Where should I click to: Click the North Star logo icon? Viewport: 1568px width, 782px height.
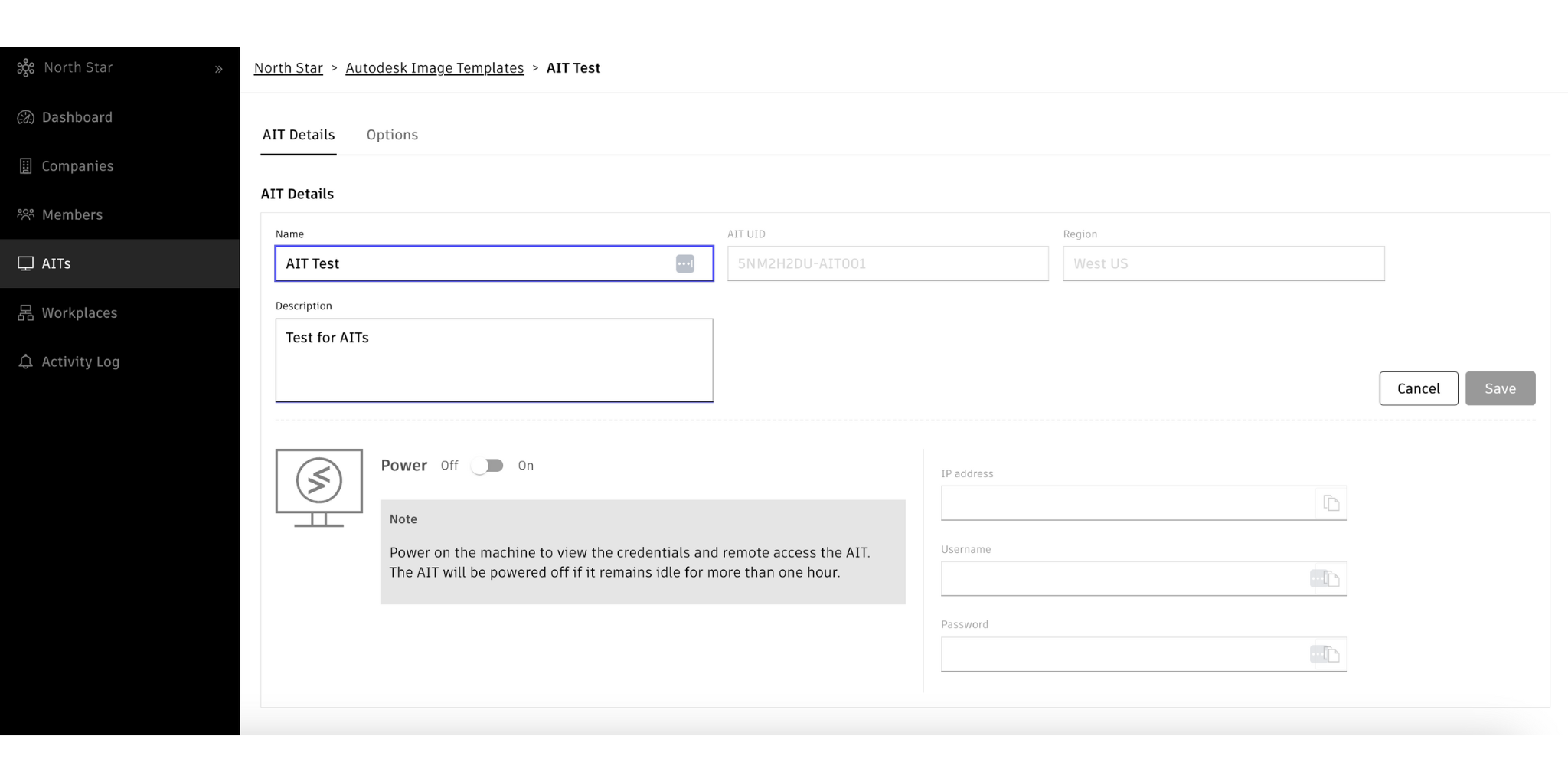click(x=25, y=68)
